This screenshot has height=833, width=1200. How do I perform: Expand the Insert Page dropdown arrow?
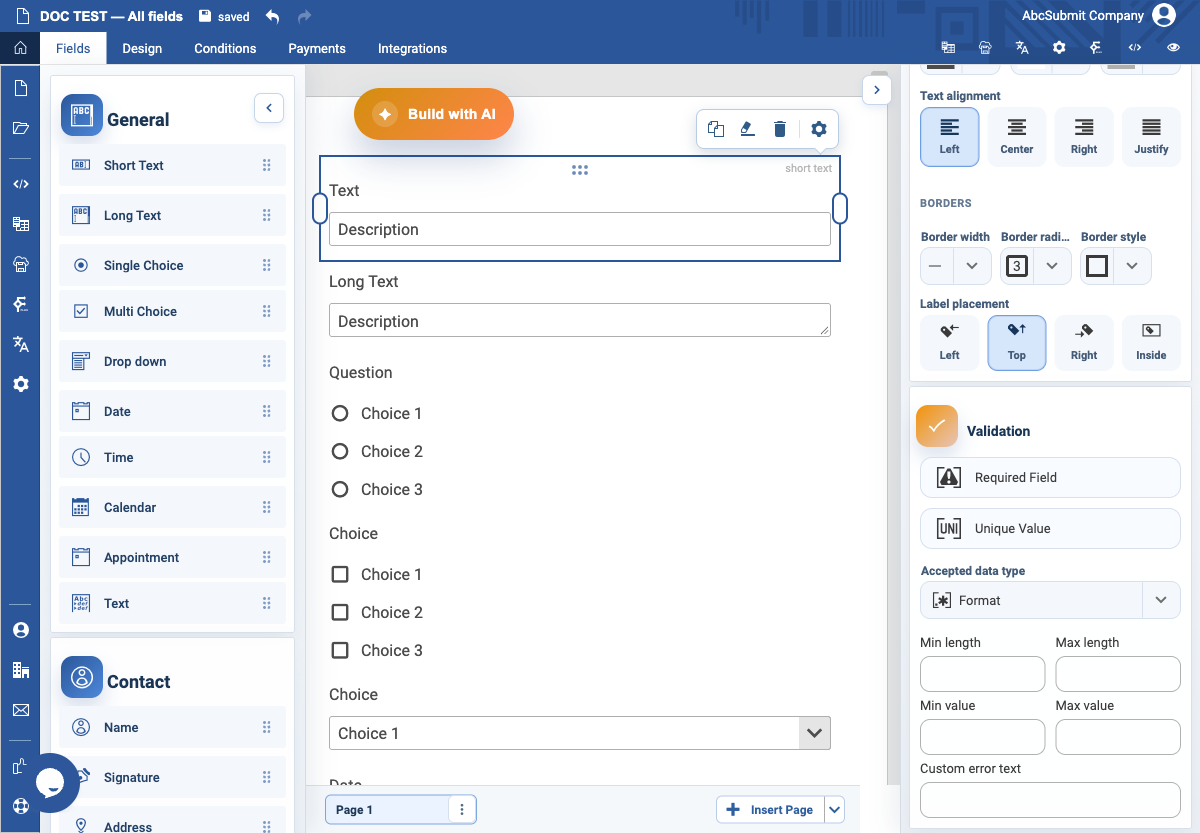tap(835, 809)
